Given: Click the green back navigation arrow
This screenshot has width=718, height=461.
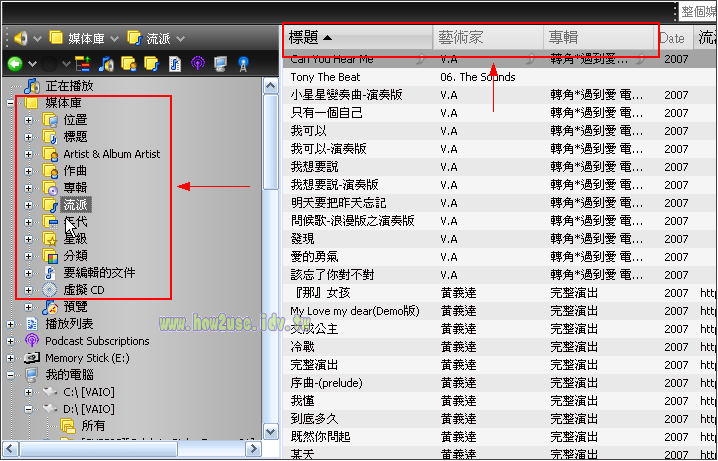Looking at the screenshot, I should [x=15, y=63].
